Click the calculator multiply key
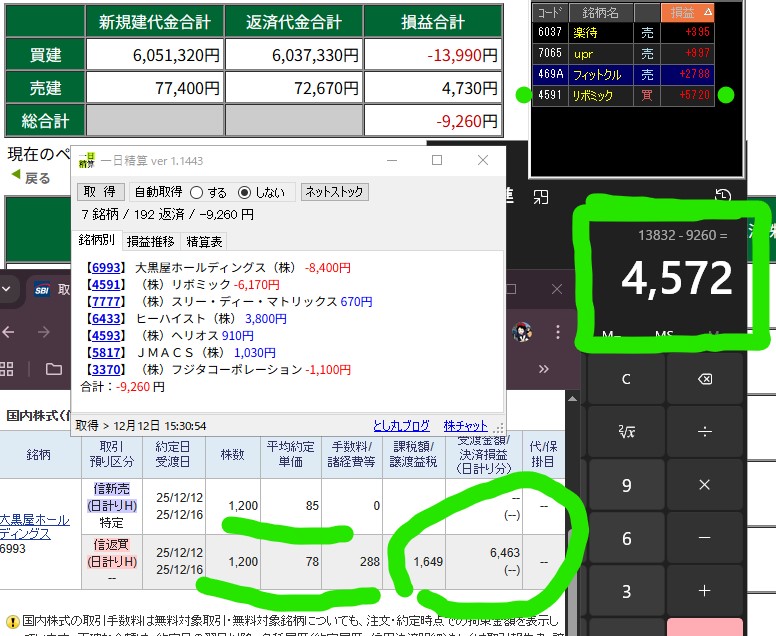Image resolution: width=776 pixels, height=636 pixels. 704,485
